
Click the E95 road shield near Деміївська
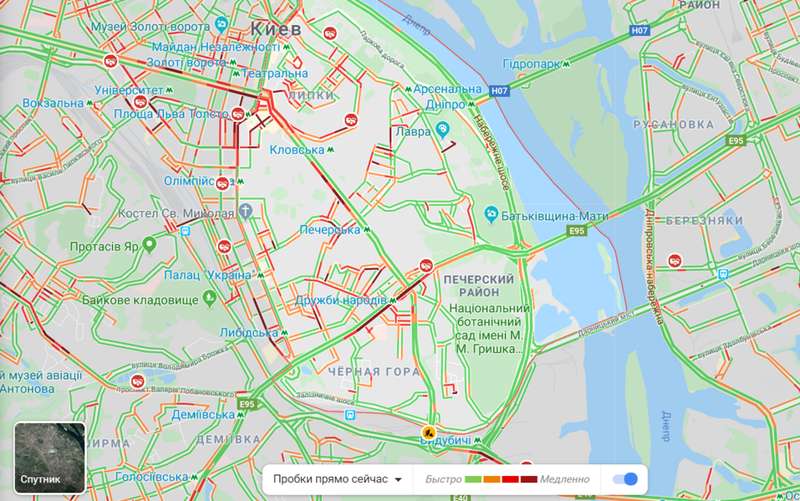pos(246,404)
